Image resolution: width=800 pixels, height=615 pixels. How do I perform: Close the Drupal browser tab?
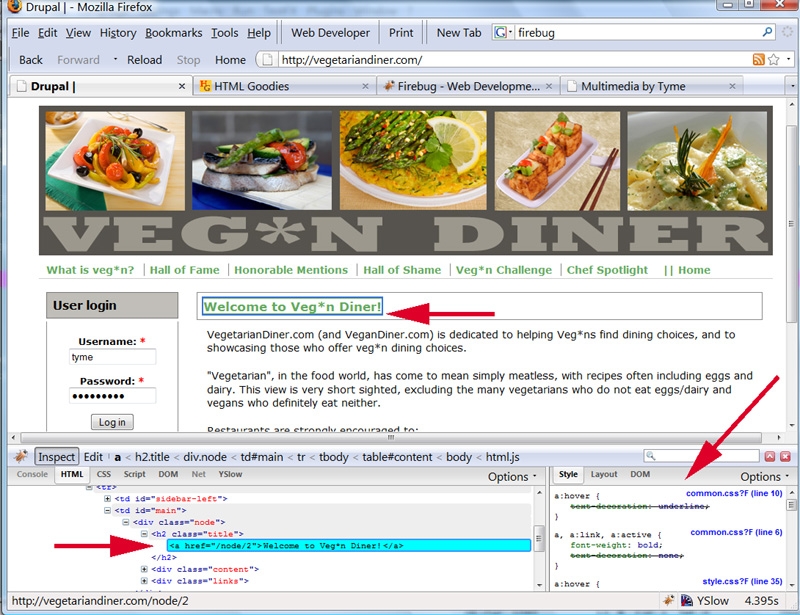coord(180,86)
